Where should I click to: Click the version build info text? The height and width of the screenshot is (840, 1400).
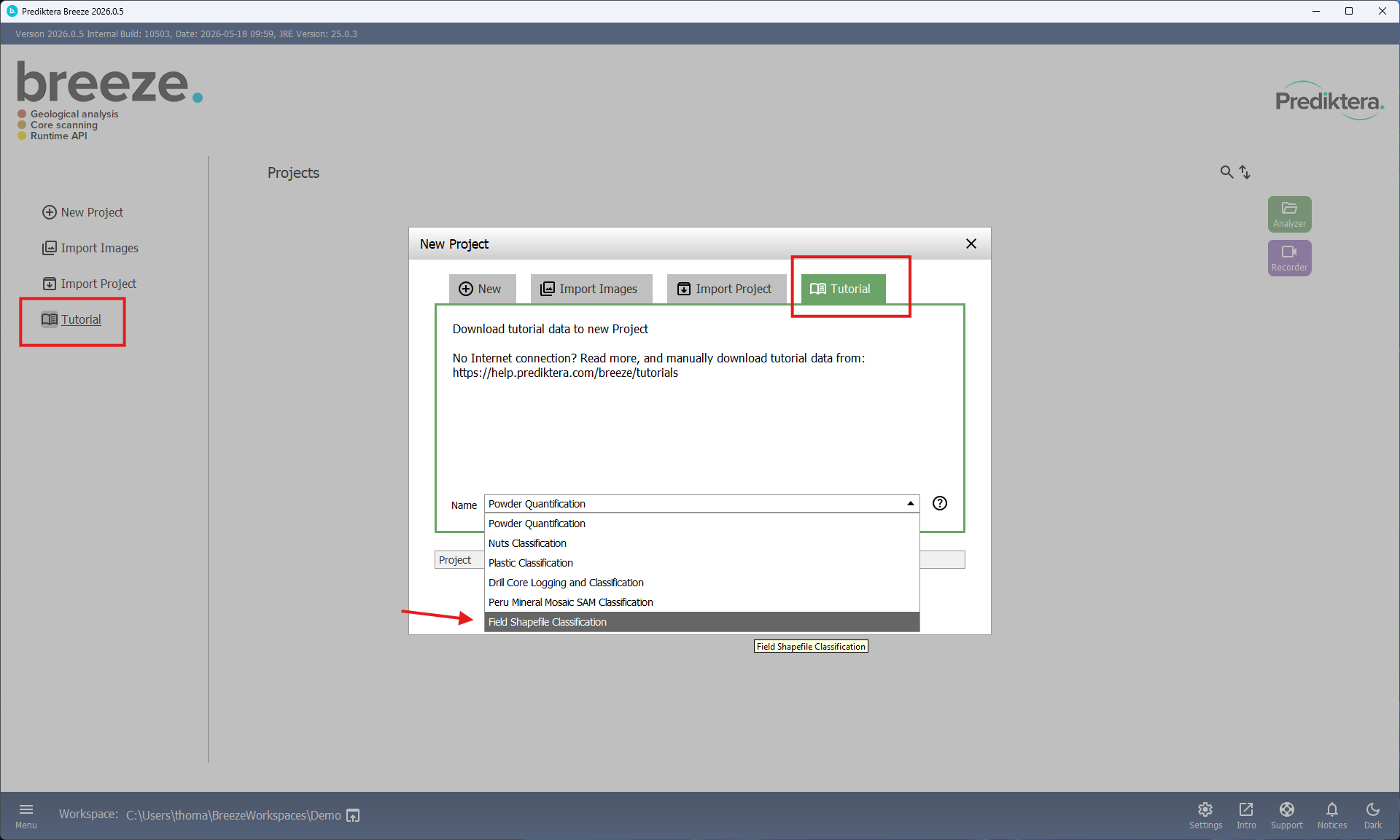186,34
